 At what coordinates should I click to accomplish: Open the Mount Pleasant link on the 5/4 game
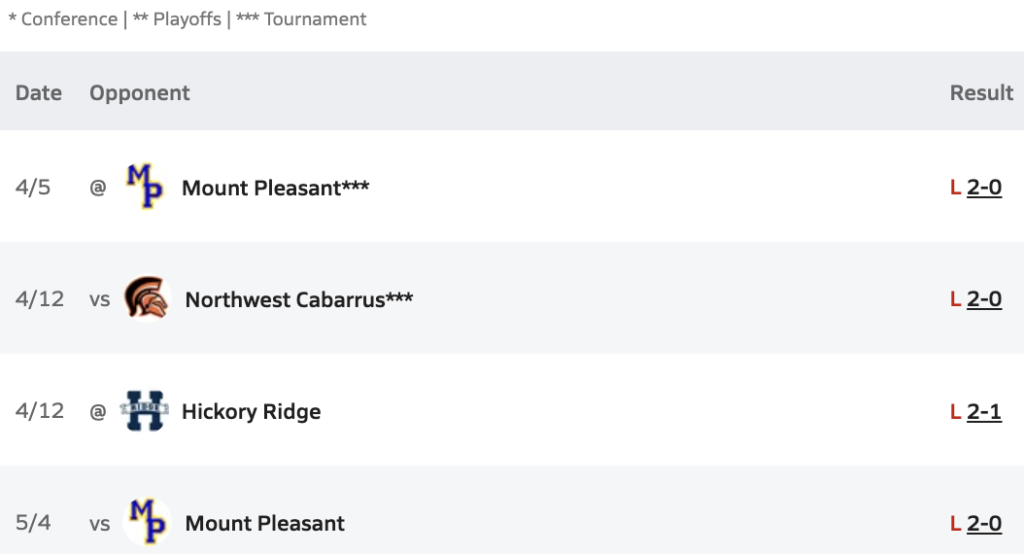coord(264,523)
